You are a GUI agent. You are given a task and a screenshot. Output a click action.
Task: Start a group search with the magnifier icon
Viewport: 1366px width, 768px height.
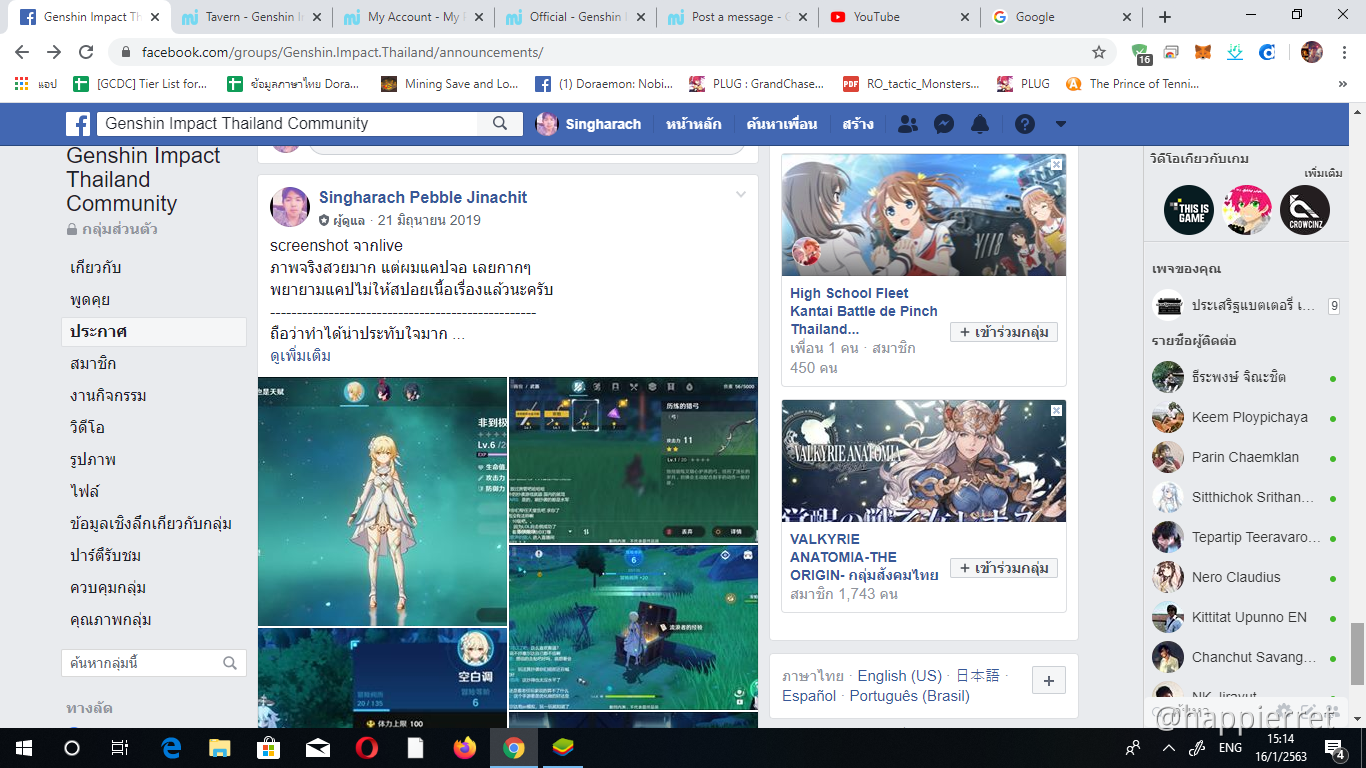pyautogui.click(x=498, y=123)
